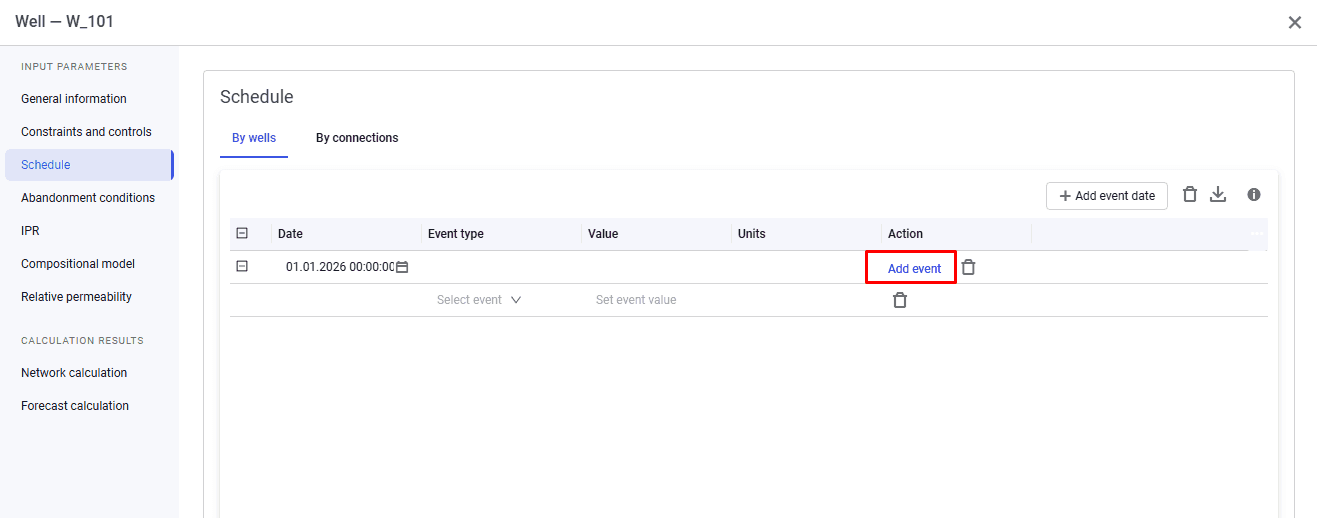1317x518 pixels.
Task: Switch to By connections tab
Action: (x=357, y=138)
